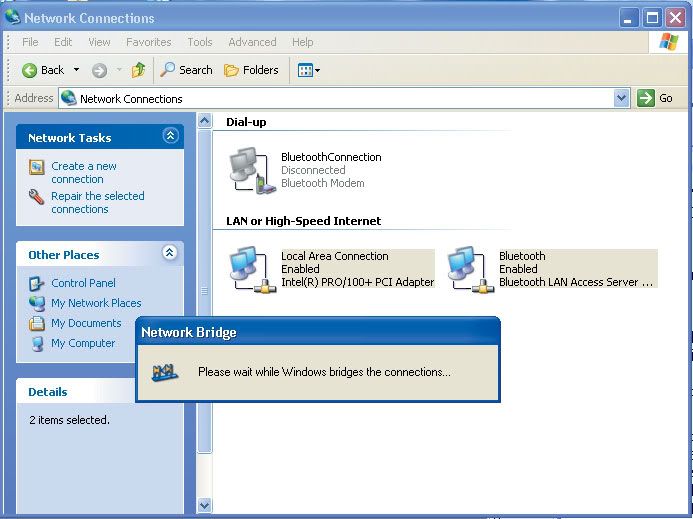
Task: Open the Advanced menu
Action: [252, 42]
